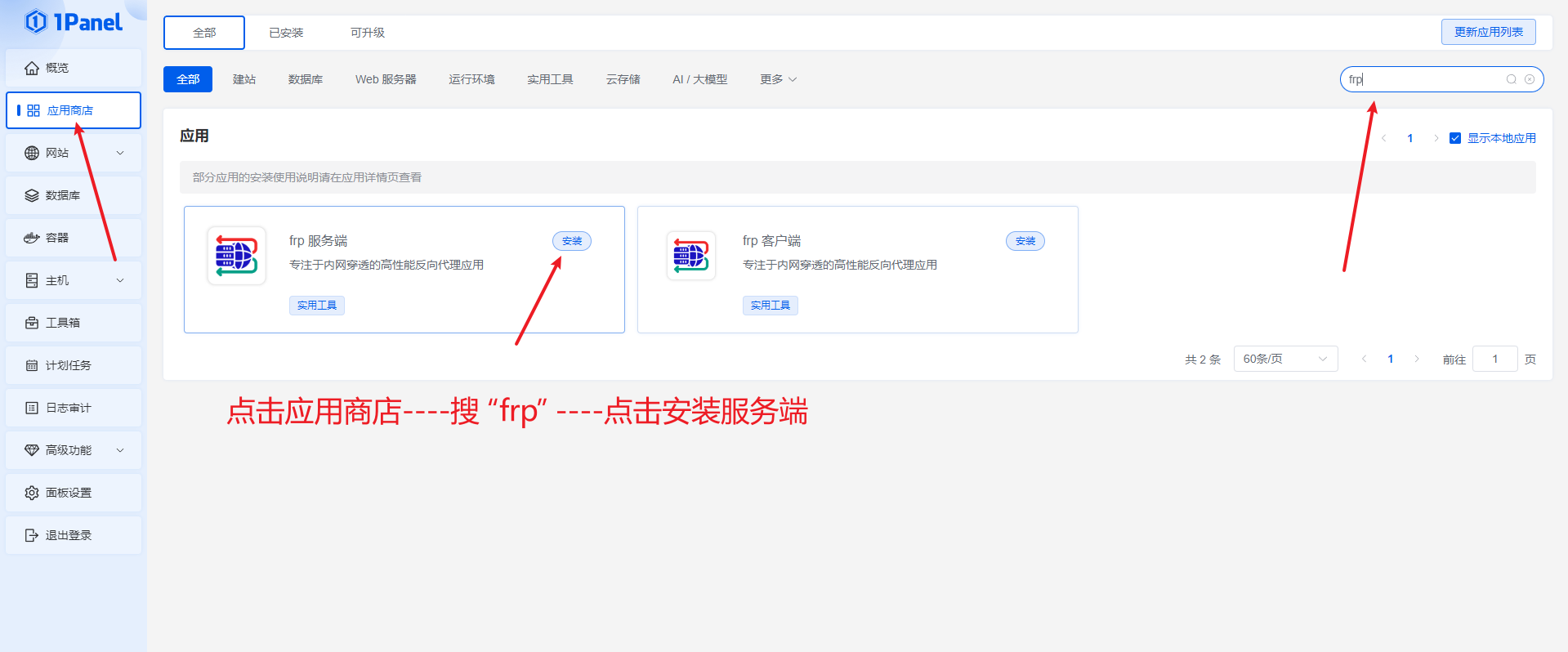Open the frp 客户端 title

771,241
